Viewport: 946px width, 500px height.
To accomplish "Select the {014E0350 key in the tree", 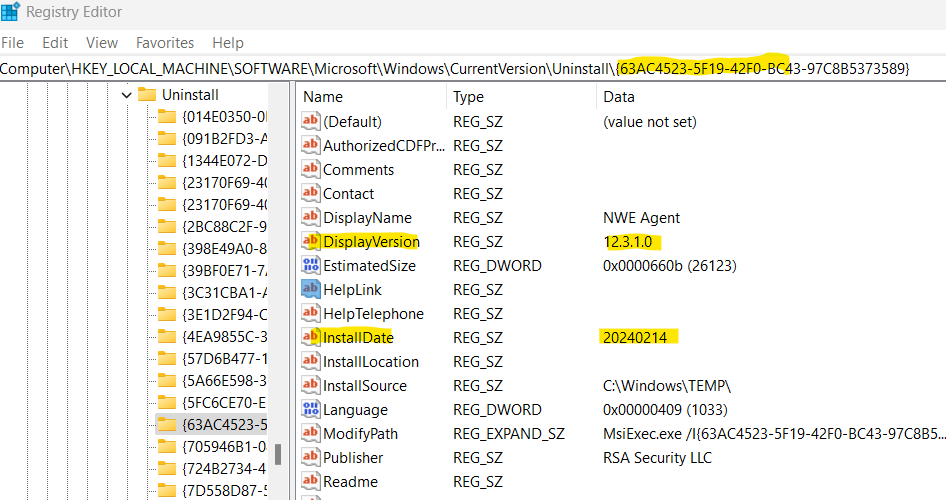I will 225,118.
